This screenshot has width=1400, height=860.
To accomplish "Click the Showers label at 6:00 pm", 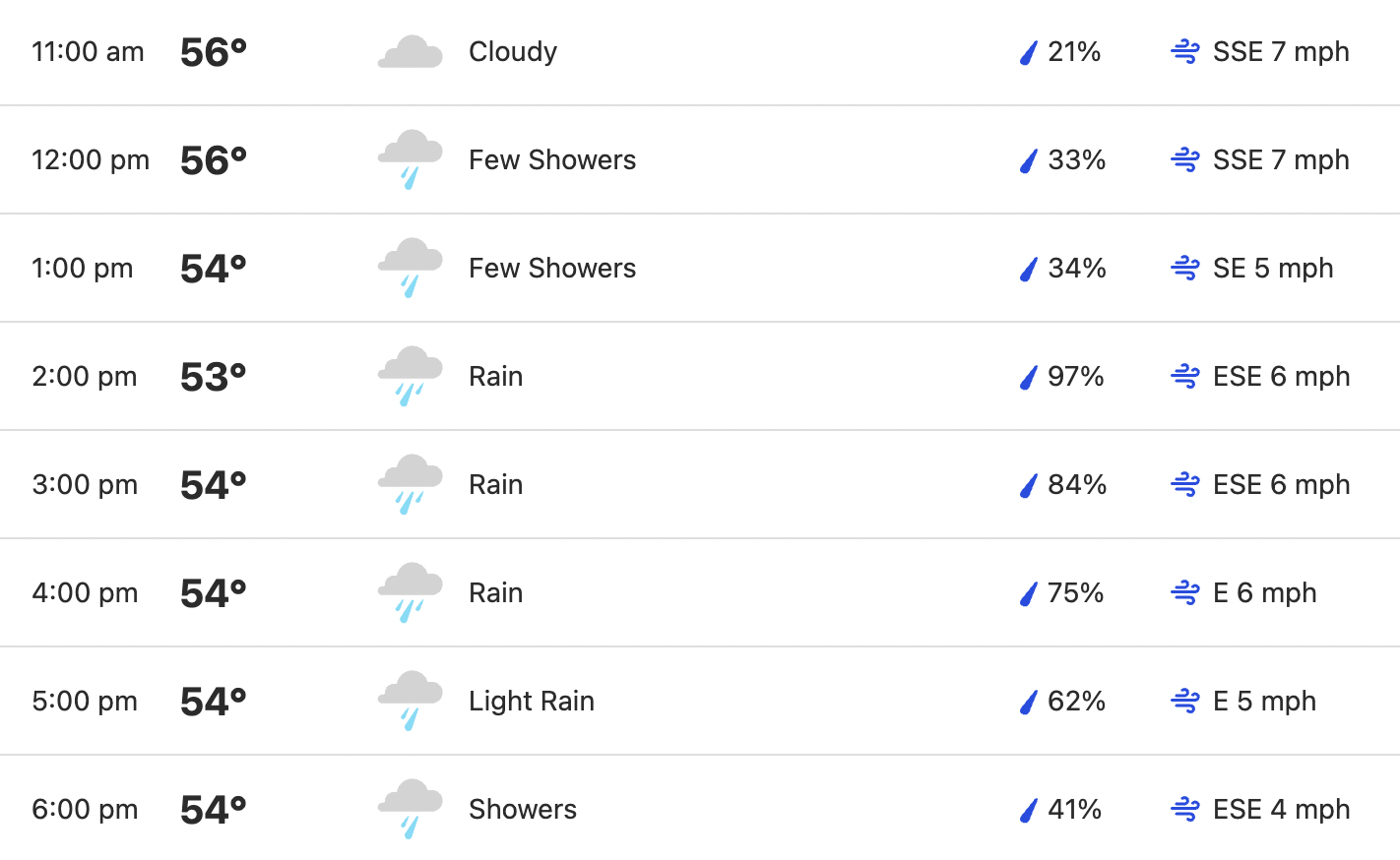I will 523,809.
